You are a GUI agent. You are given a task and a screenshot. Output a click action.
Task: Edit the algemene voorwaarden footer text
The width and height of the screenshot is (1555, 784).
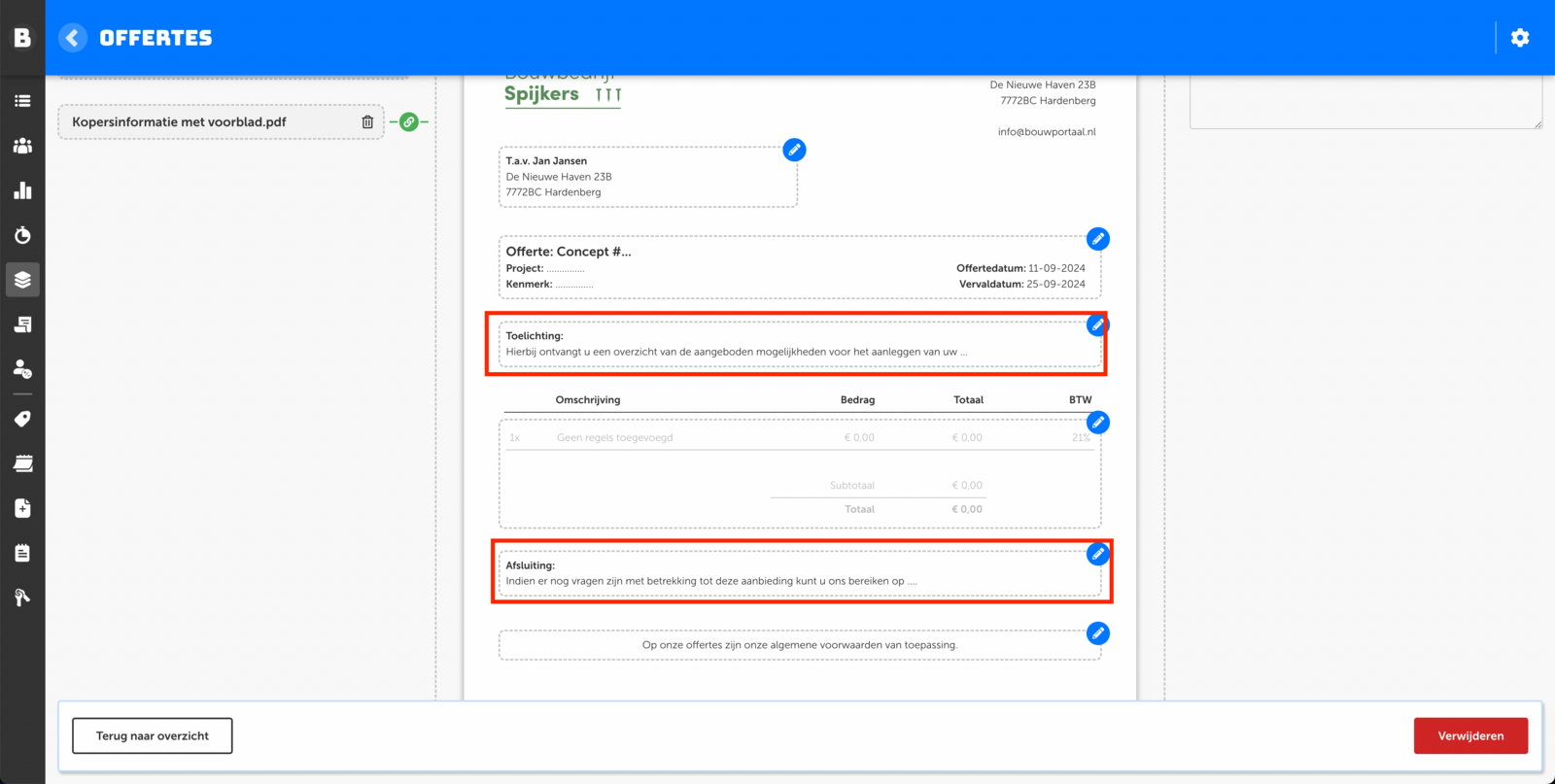1097,633
